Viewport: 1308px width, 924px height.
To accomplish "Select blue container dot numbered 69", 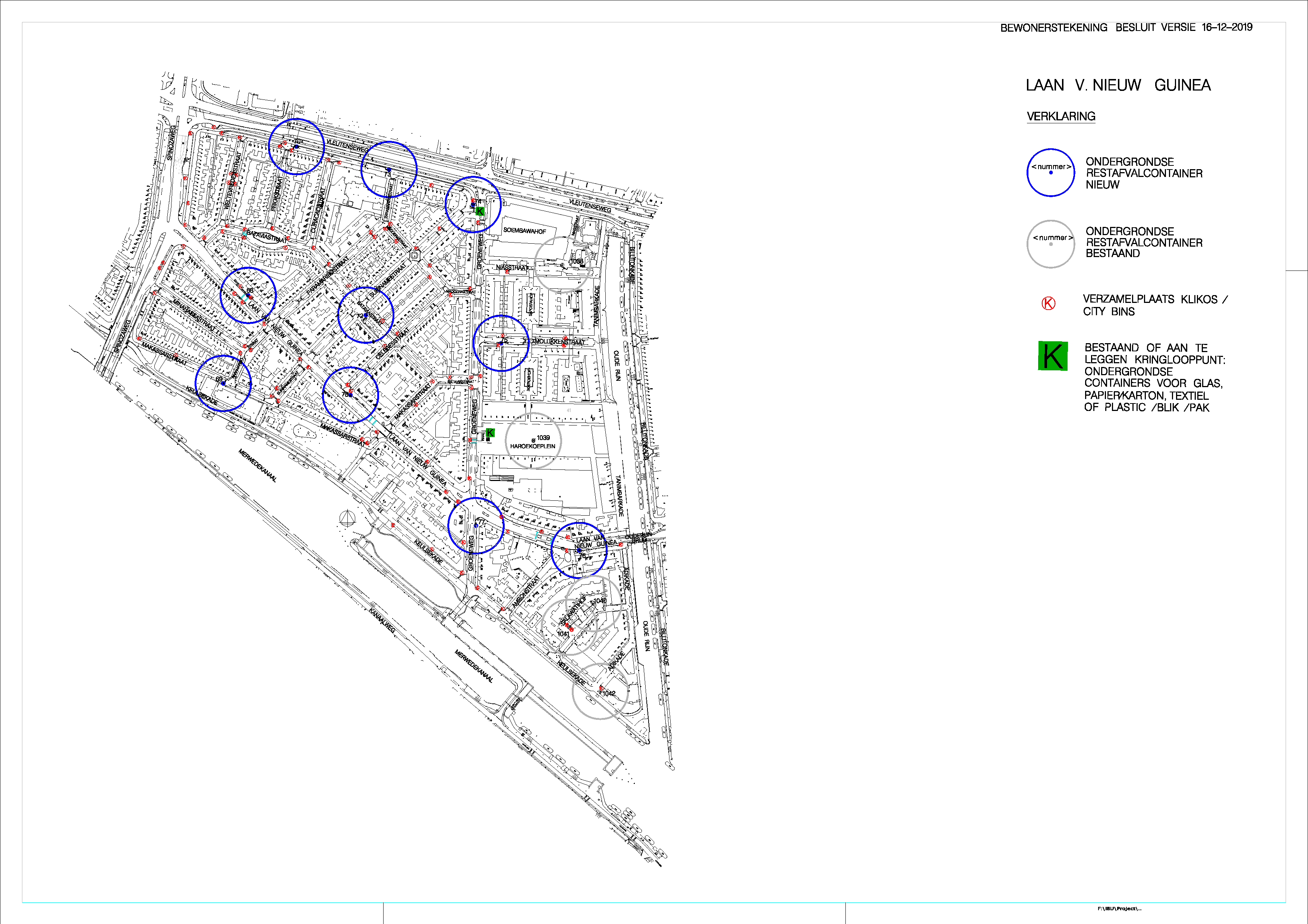I will pos(223,384).
